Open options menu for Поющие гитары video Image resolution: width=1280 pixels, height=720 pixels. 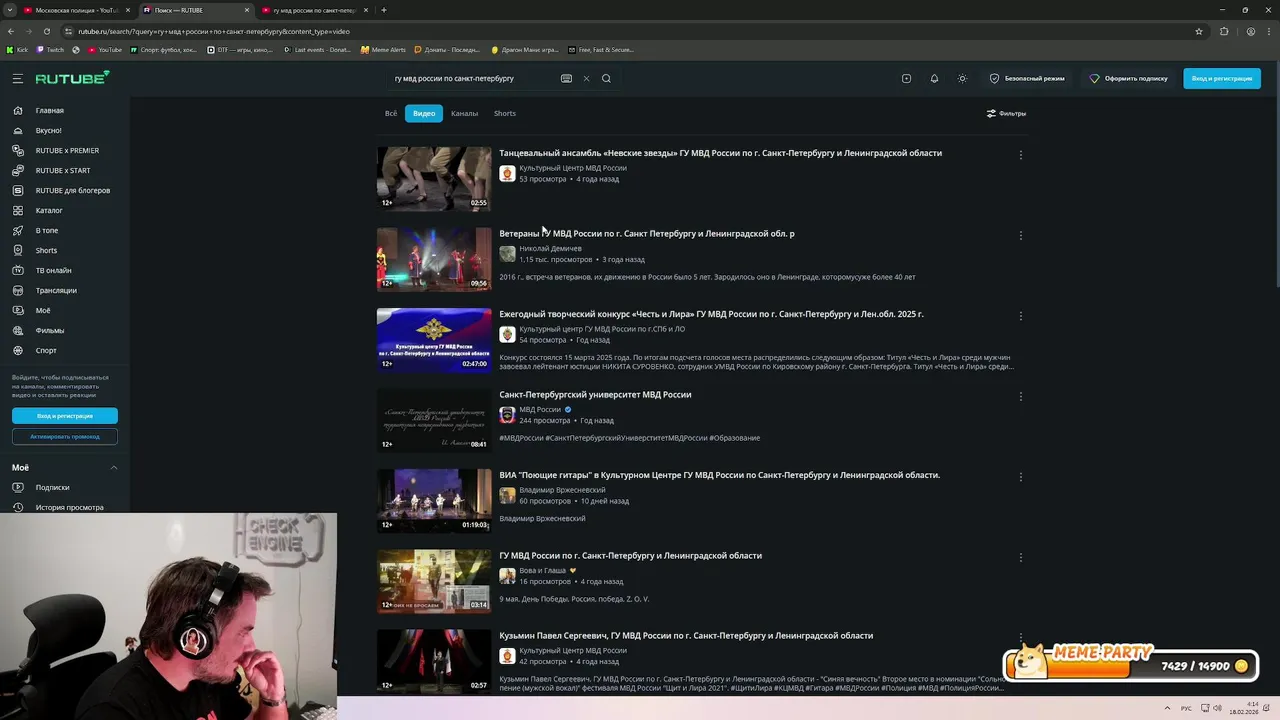tap(1020, 477)
